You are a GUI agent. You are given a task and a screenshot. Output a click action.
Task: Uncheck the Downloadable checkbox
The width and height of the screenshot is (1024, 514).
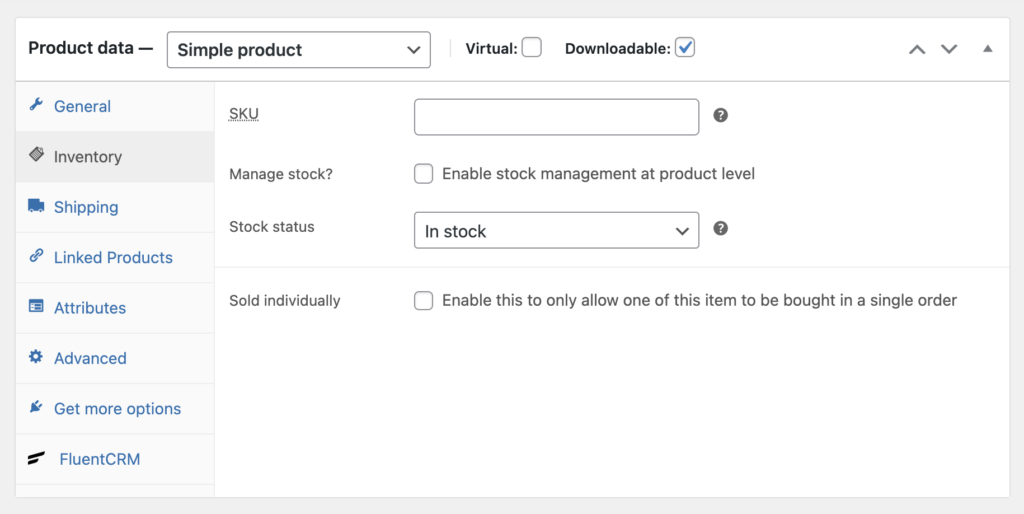pos(685,48)
